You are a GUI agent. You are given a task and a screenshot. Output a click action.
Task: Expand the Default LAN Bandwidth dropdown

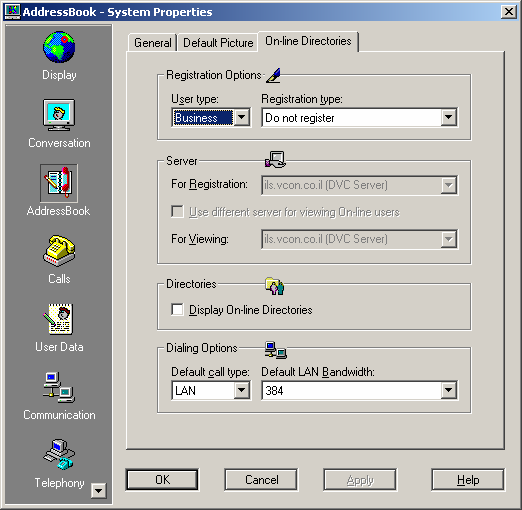449,390
